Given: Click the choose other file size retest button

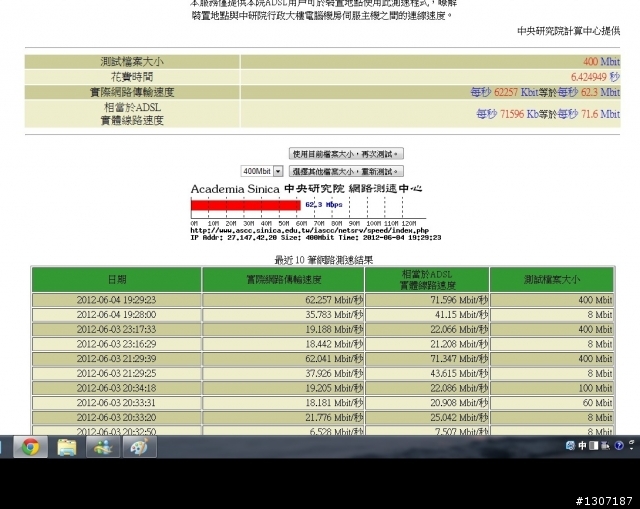Looking at the screenshot, I should [x=346, y=171].
